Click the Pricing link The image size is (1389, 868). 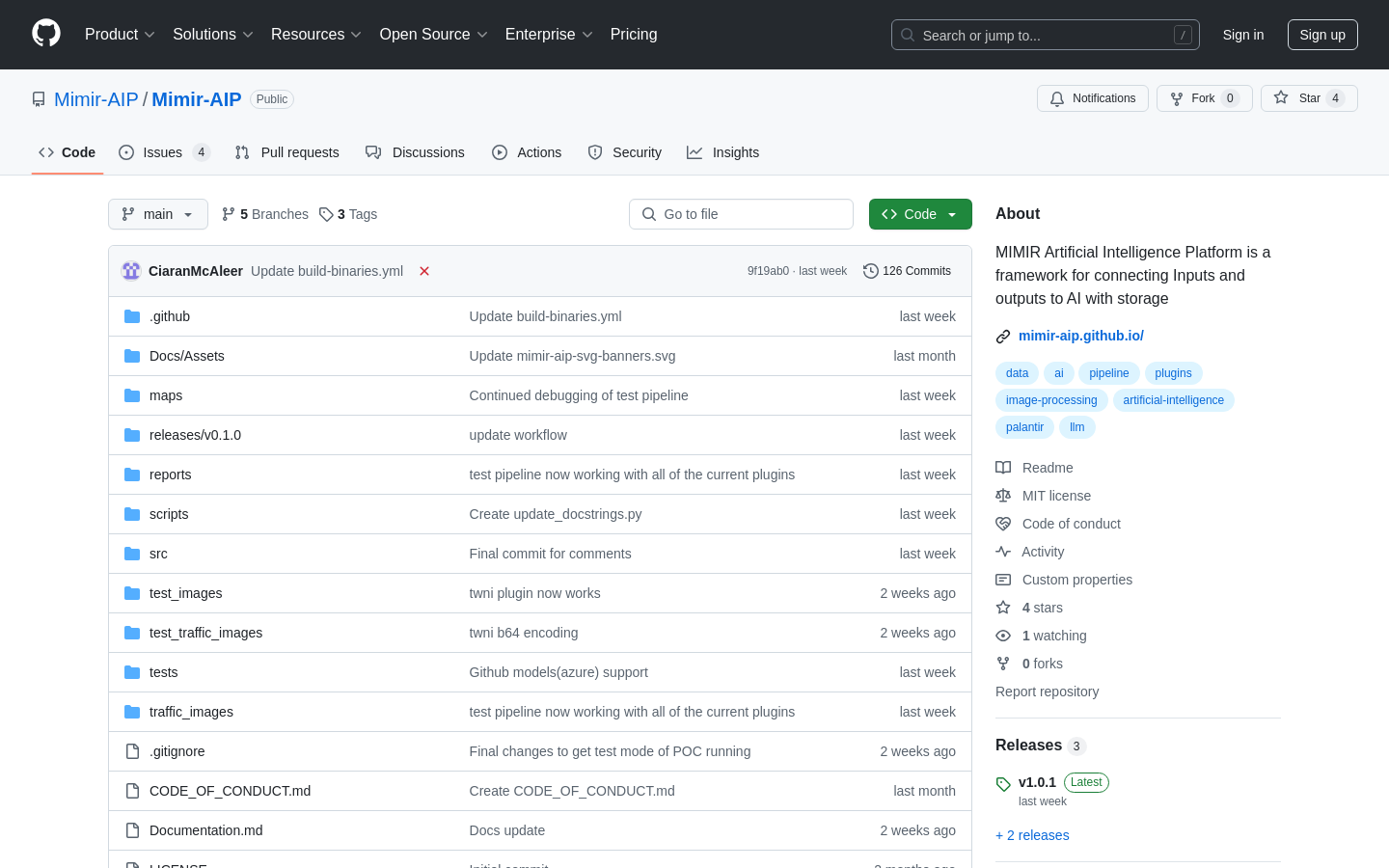click(634, 35)
